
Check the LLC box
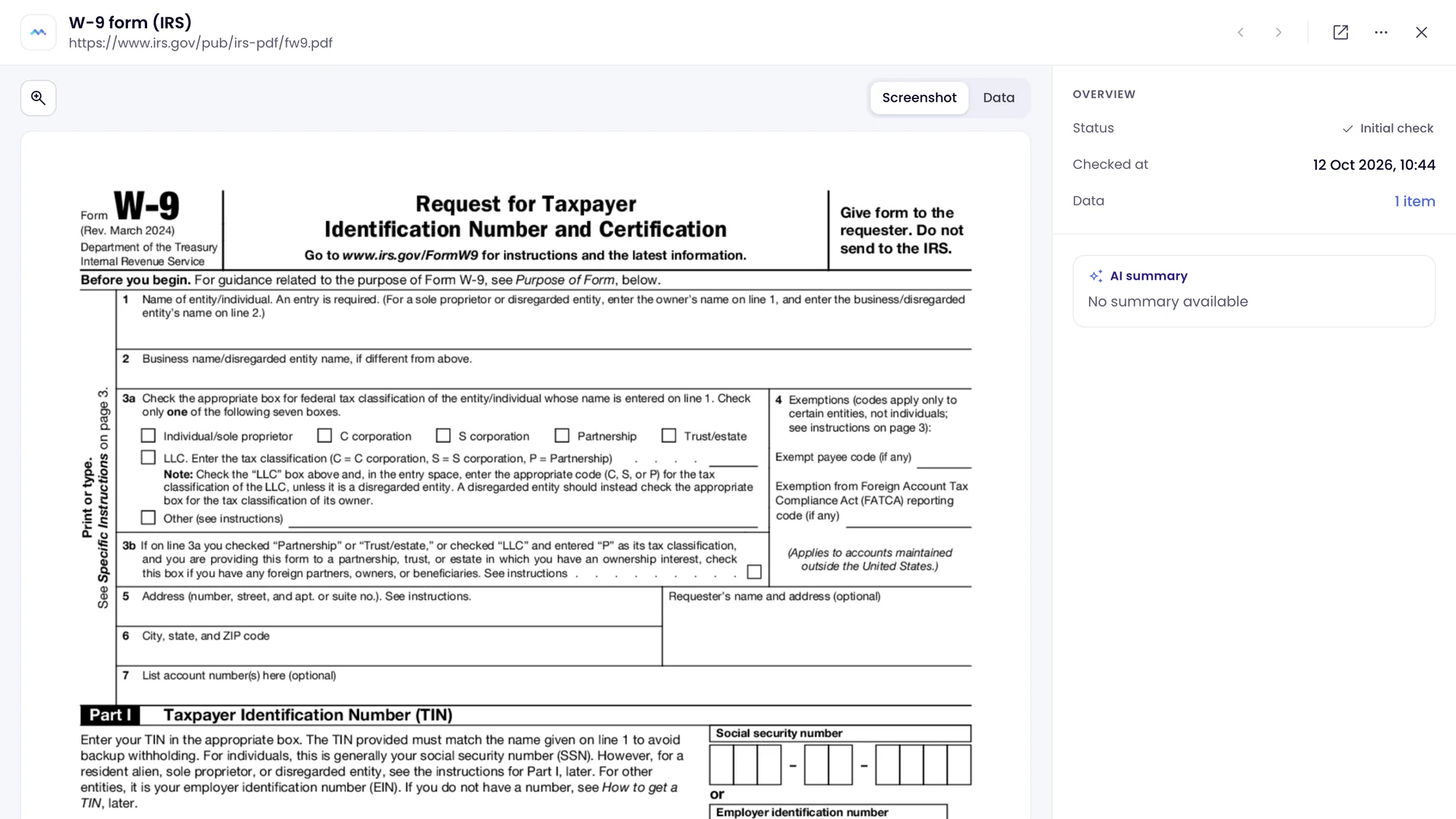(x=149, y=457)
